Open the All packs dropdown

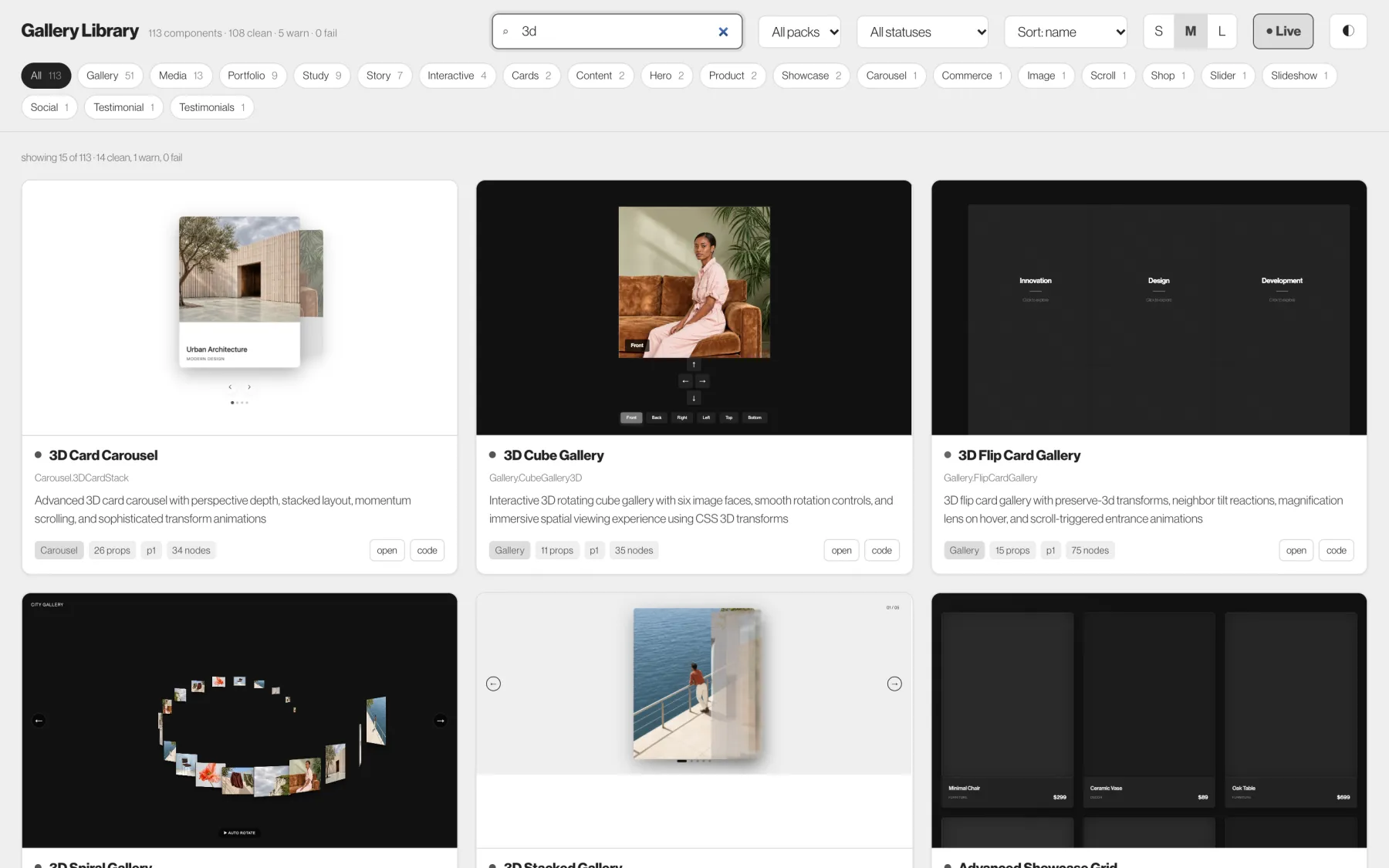tap(800, 32)
